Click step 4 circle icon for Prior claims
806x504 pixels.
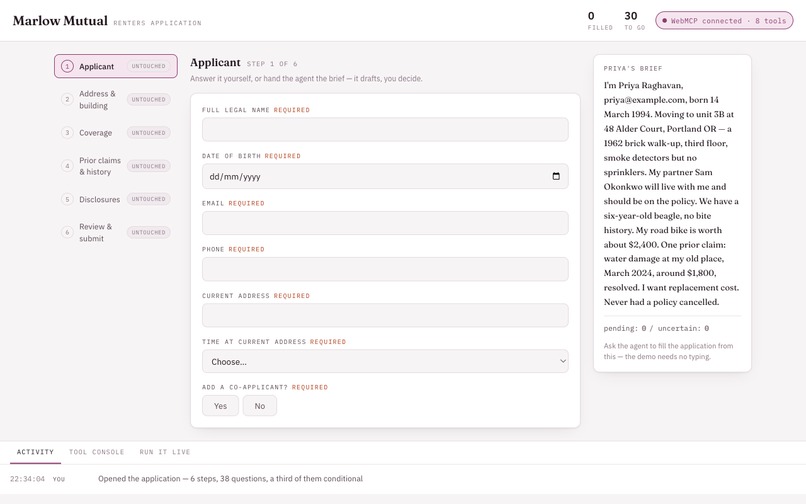tap(67, 166)
